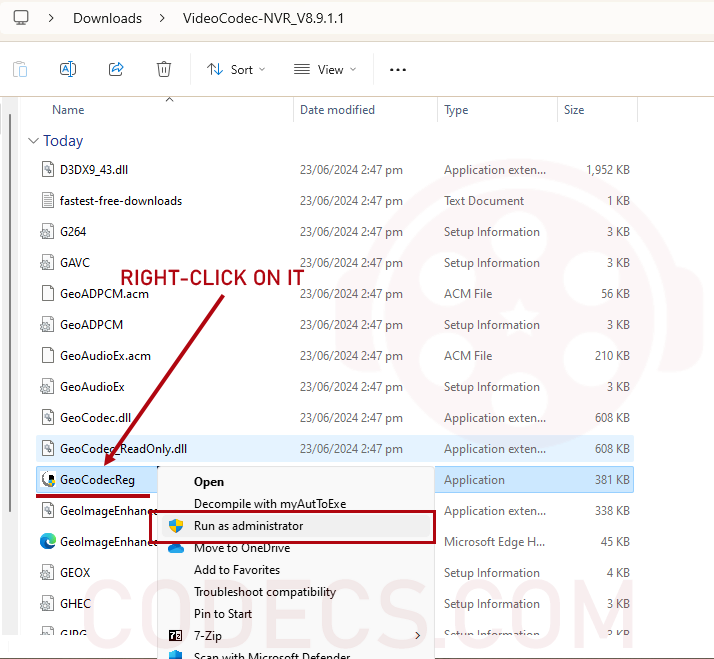Open the See more three-dots menu
Screen dimensions: 714x659
(398, 70)
